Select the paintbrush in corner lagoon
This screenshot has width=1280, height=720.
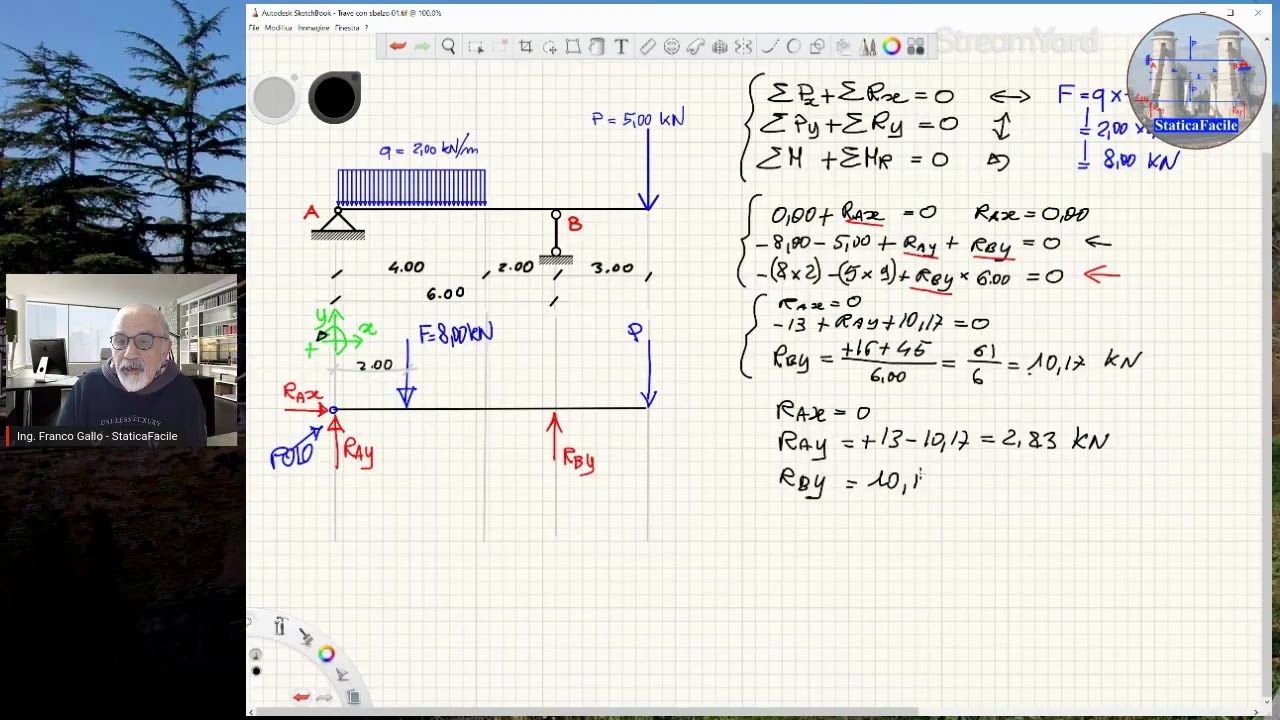tap(305, 637)
